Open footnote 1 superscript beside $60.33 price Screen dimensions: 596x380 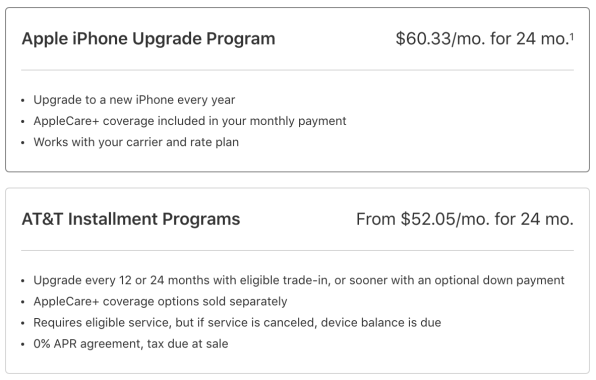(572, 36)
